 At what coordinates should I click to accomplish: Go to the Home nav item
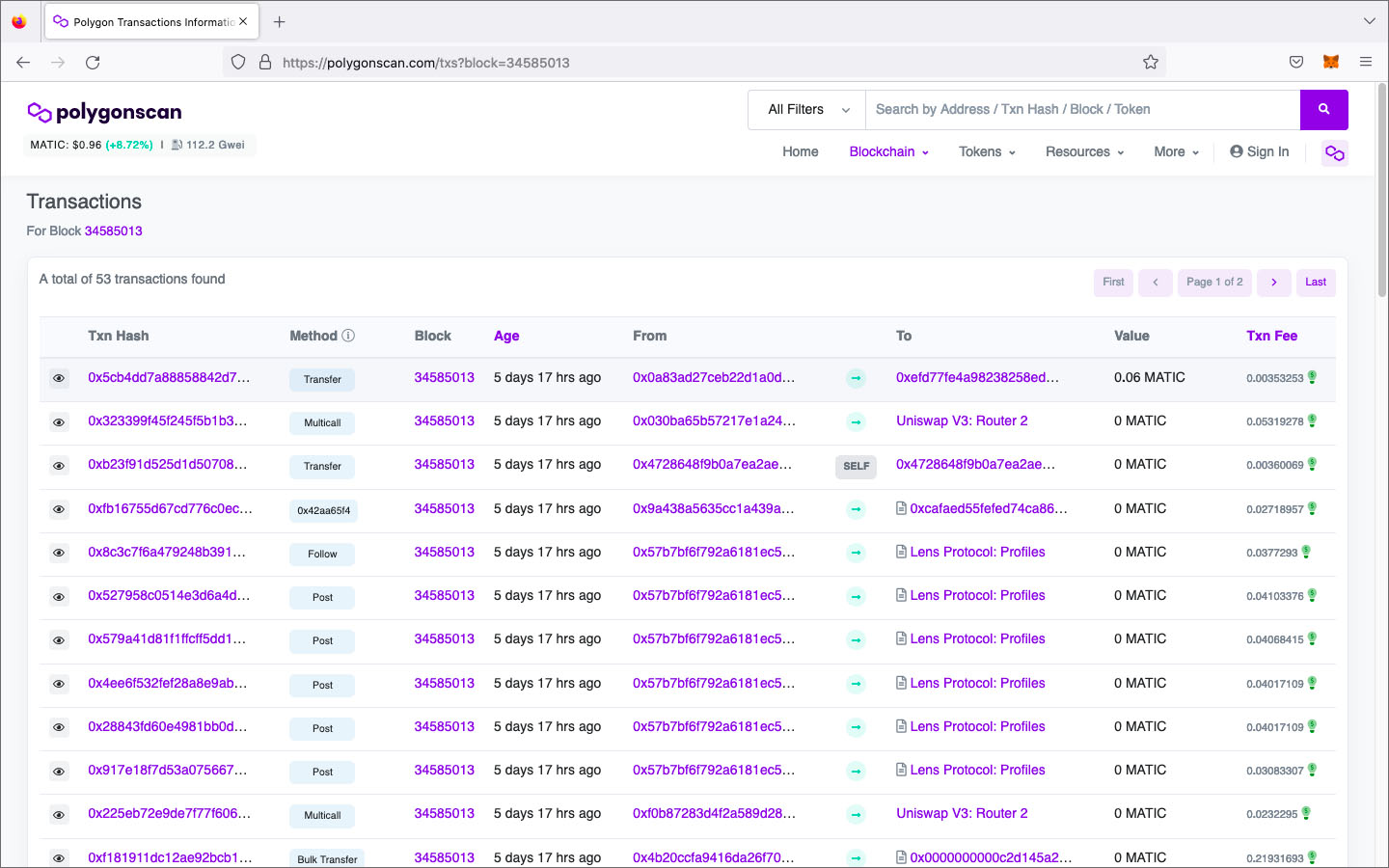point(800,151)
